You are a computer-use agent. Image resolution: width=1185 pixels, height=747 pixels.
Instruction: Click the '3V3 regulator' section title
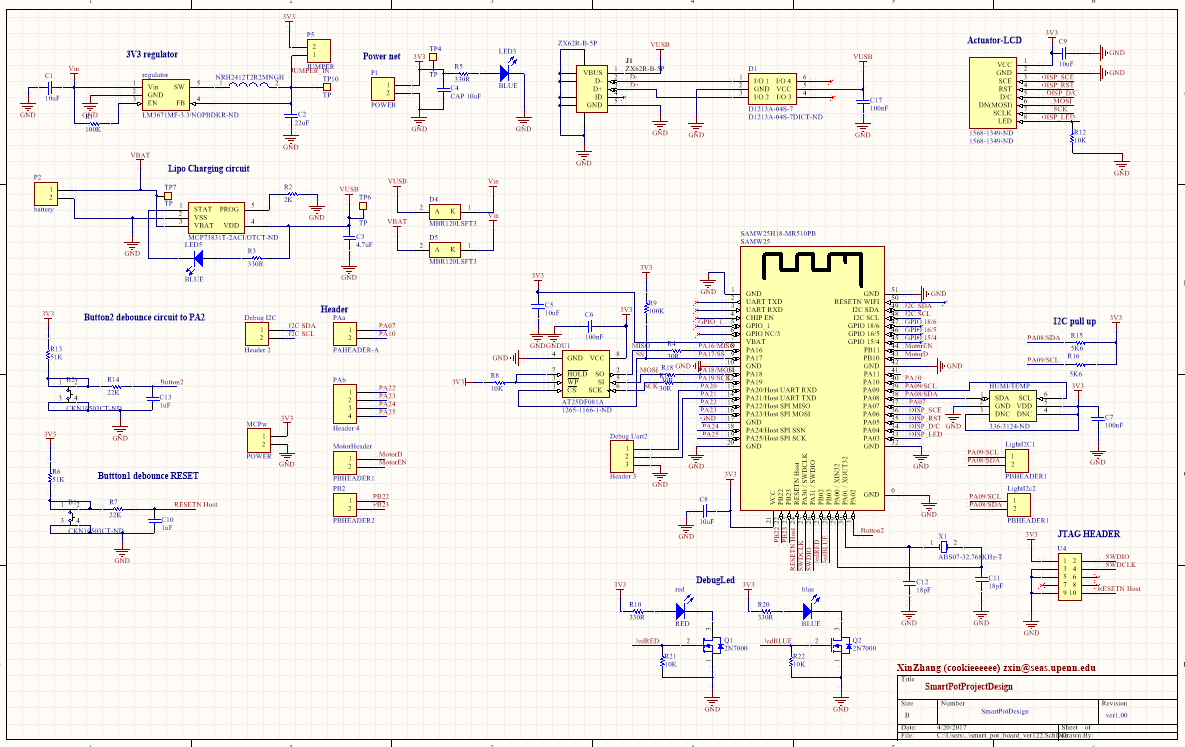(152, 54)
